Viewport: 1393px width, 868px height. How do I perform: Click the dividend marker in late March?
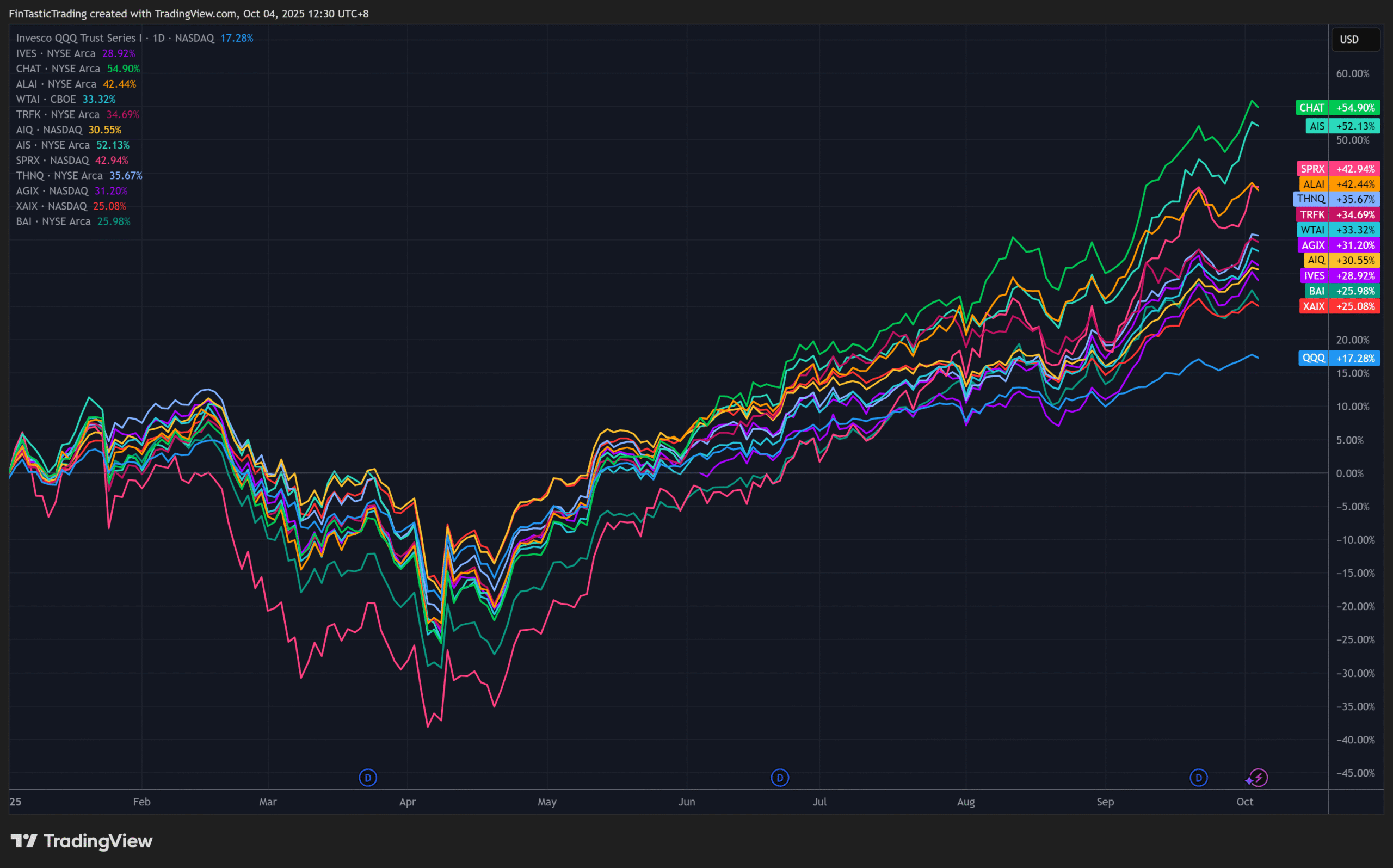pos(368,778)
